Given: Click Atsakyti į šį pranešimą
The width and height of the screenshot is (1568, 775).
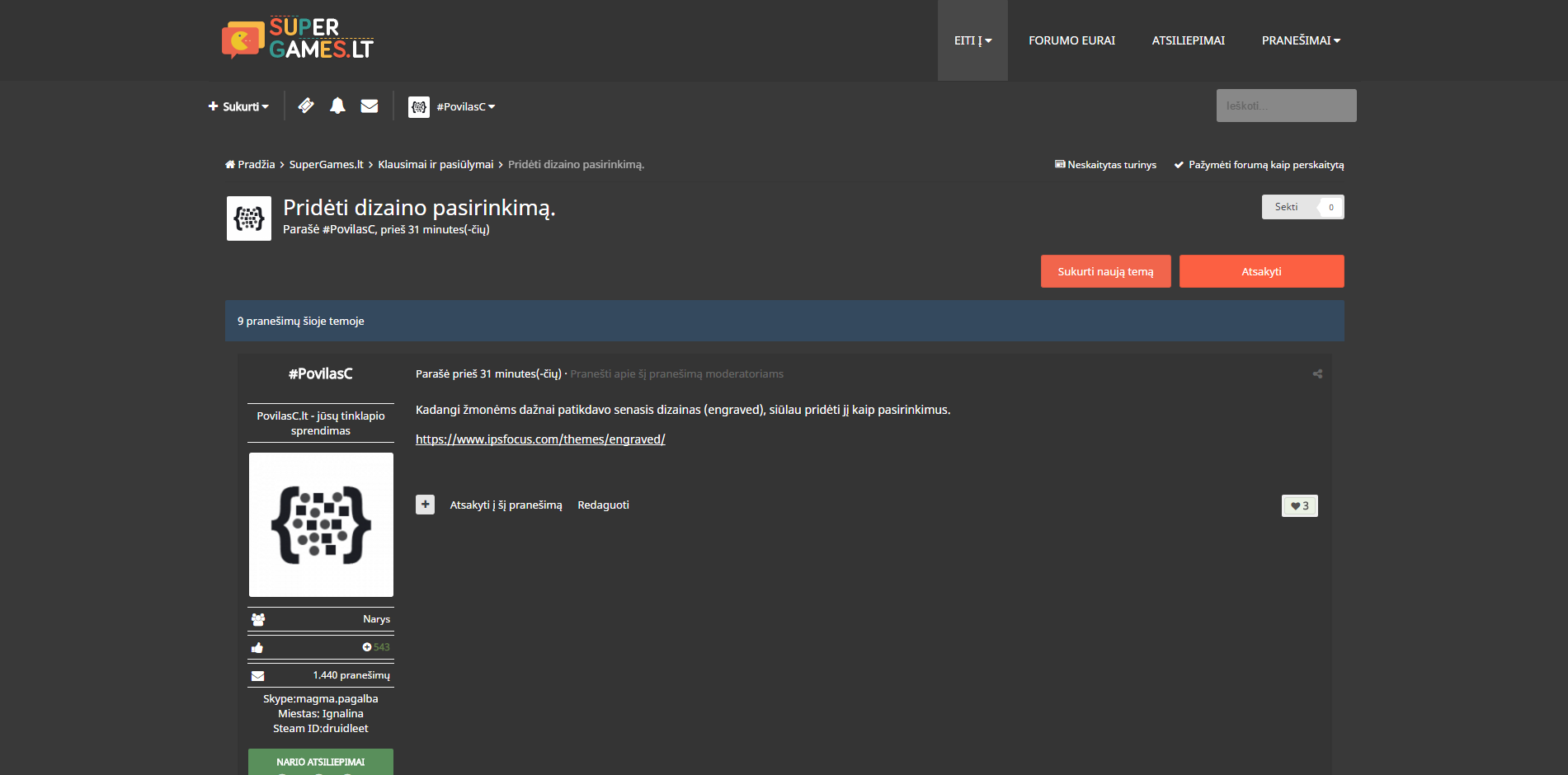Looking at the screenshot, I should click(506, 505).
